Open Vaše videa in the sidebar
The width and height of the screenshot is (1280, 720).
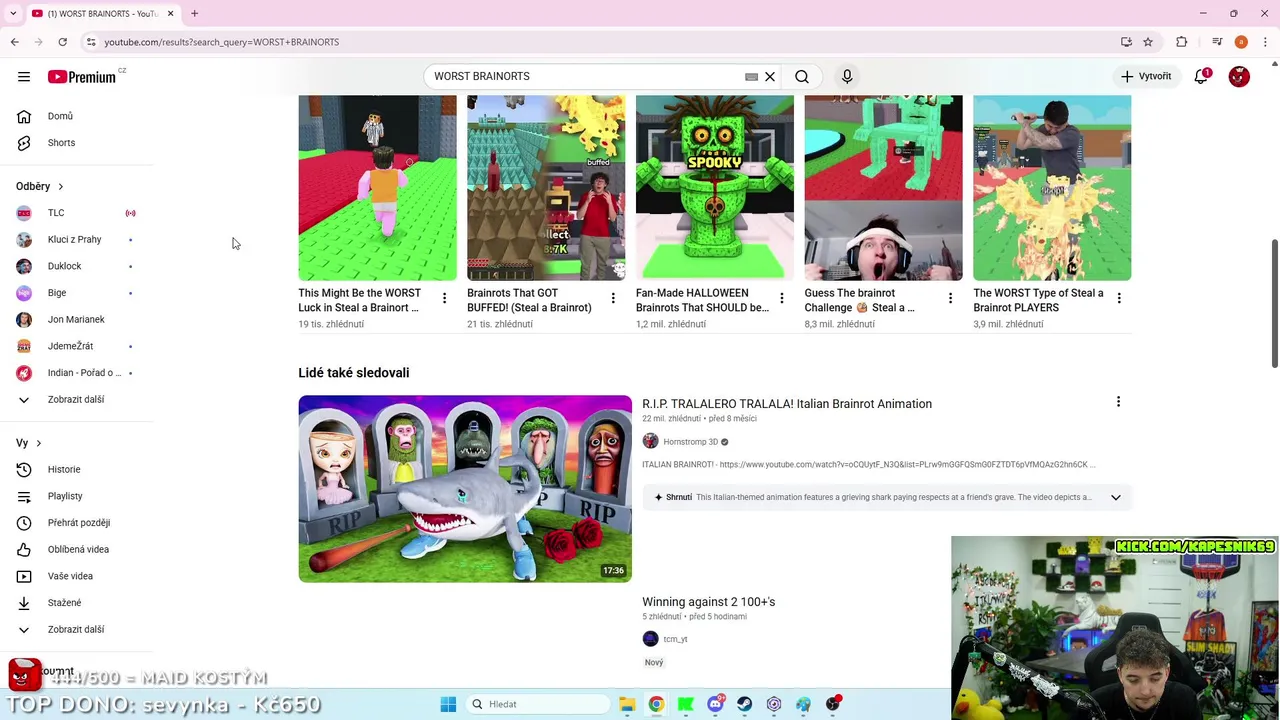(x=78, y=576)
